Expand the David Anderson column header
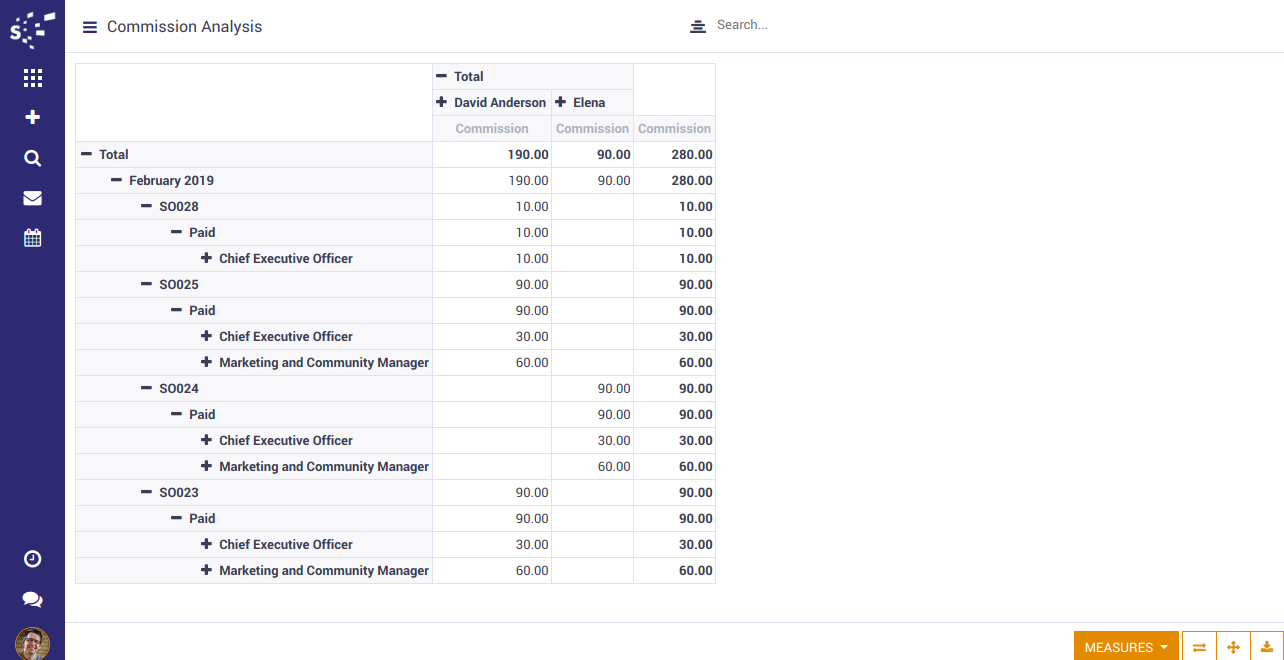The width and height of the screenshot is (1284, 660). pos(491,102)
